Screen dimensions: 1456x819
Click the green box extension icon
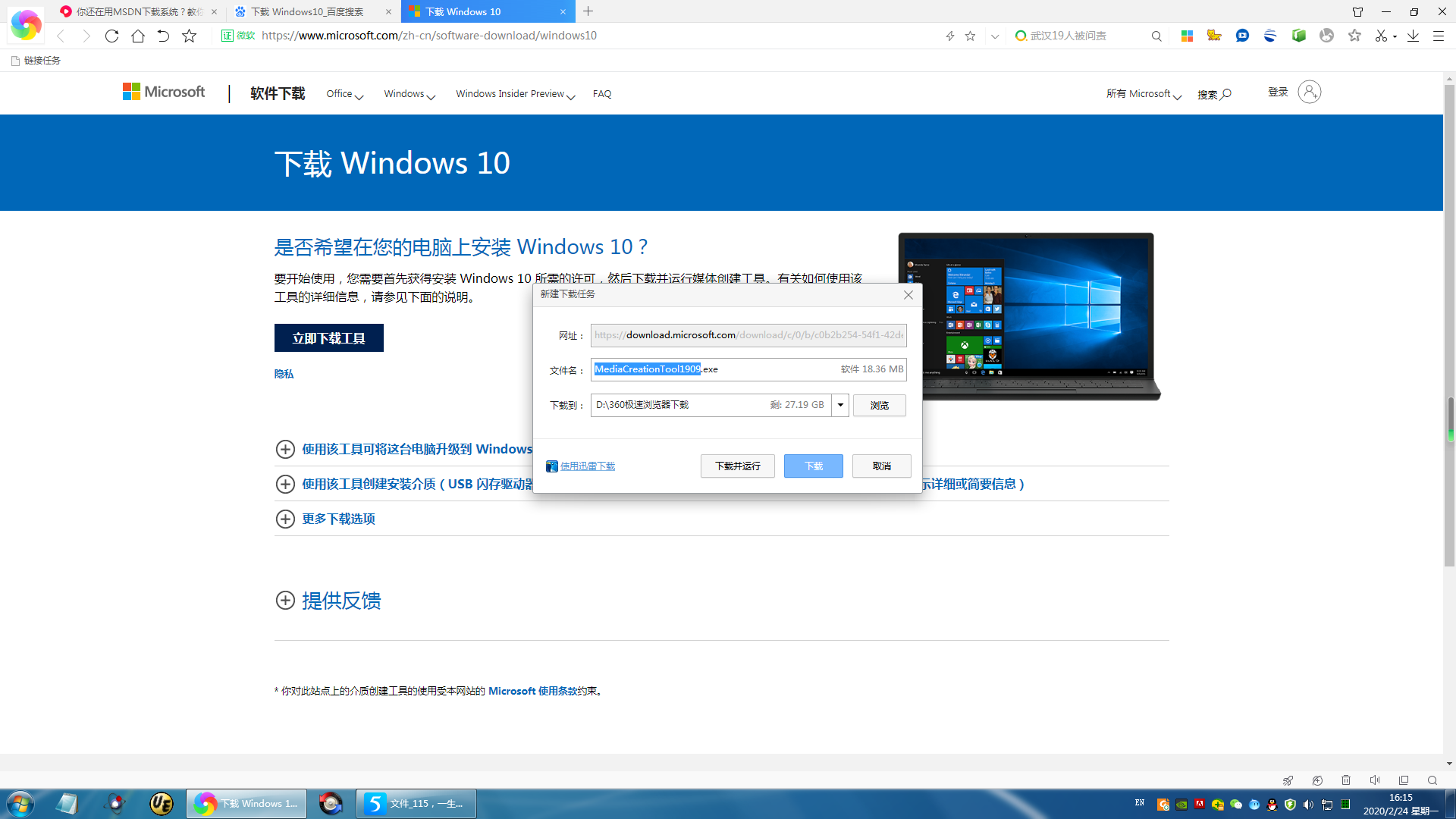pyautogui.click(x=1299, y=36)
